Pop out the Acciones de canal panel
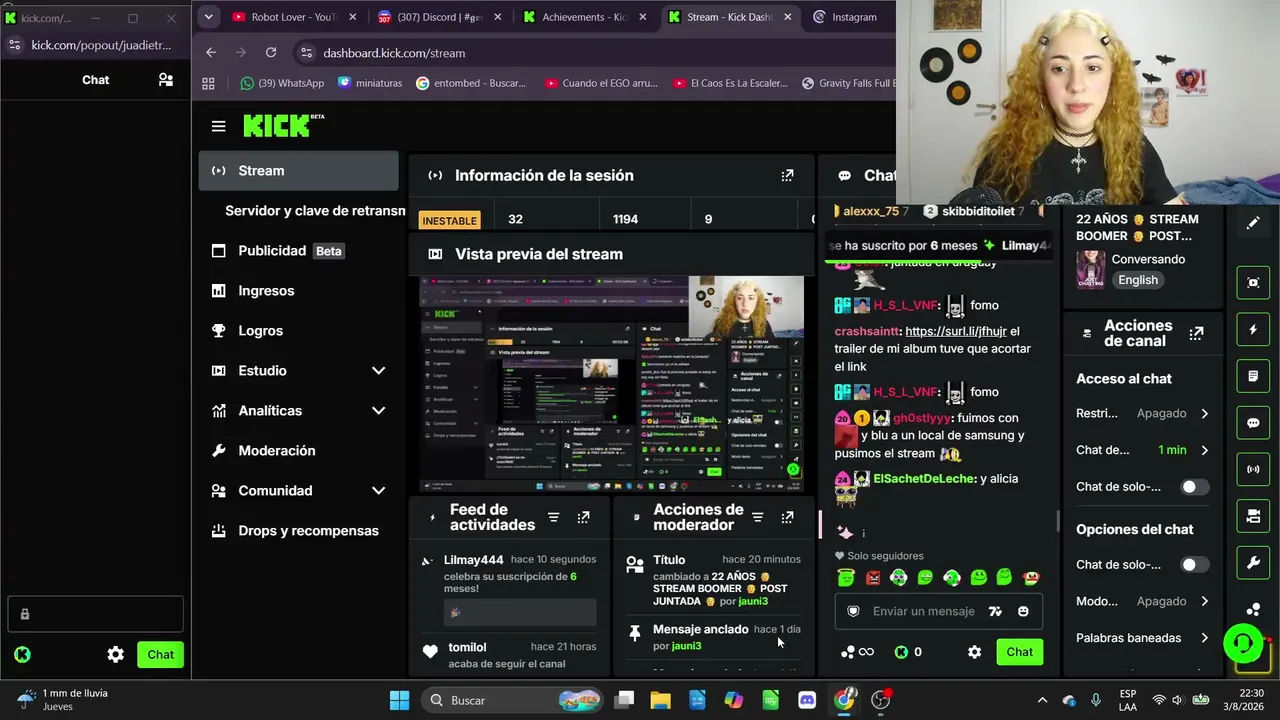Viewport: 1280px width, 720px height. click(x=1196, y=333)
